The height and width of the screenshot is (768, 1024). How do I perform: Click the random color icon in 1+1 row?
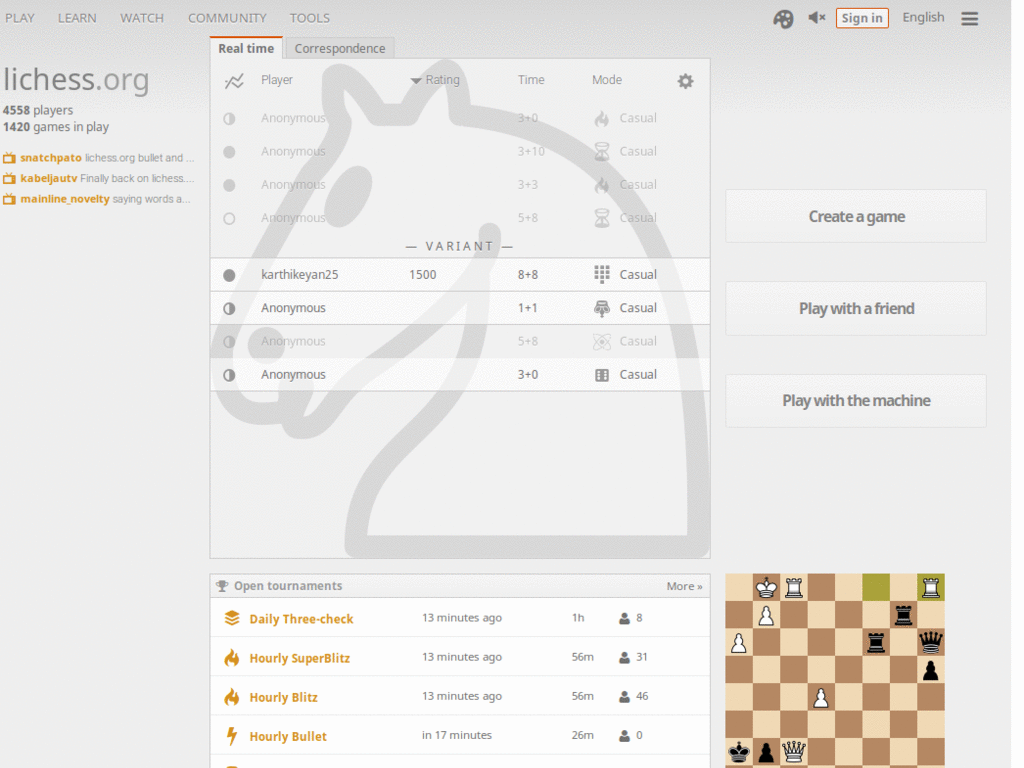[229, 308]
